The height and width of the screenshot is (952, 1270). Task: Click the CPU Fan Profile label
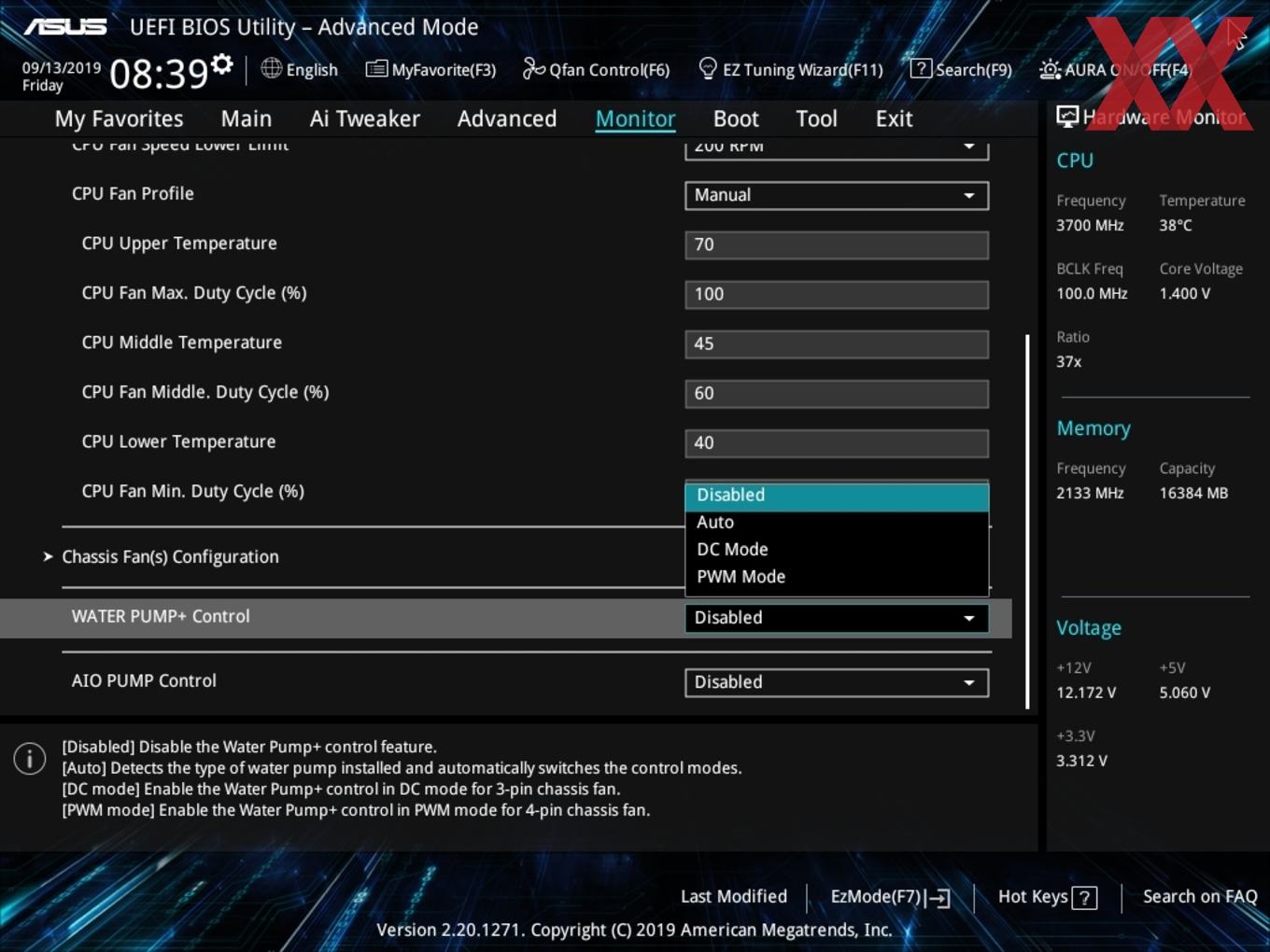point(133,194)
